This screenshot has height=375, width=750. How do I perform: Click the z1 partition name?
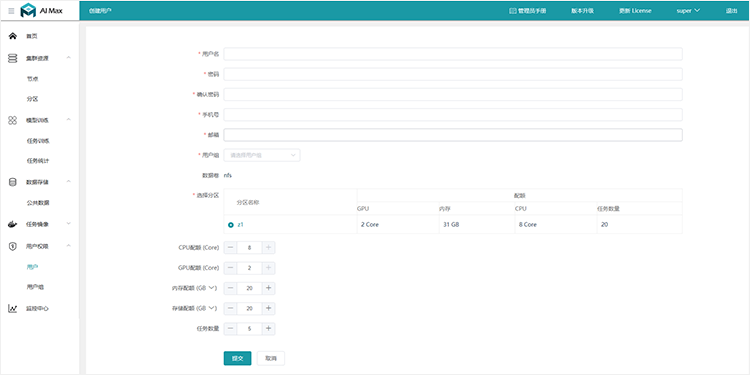(x=241, y=224)
